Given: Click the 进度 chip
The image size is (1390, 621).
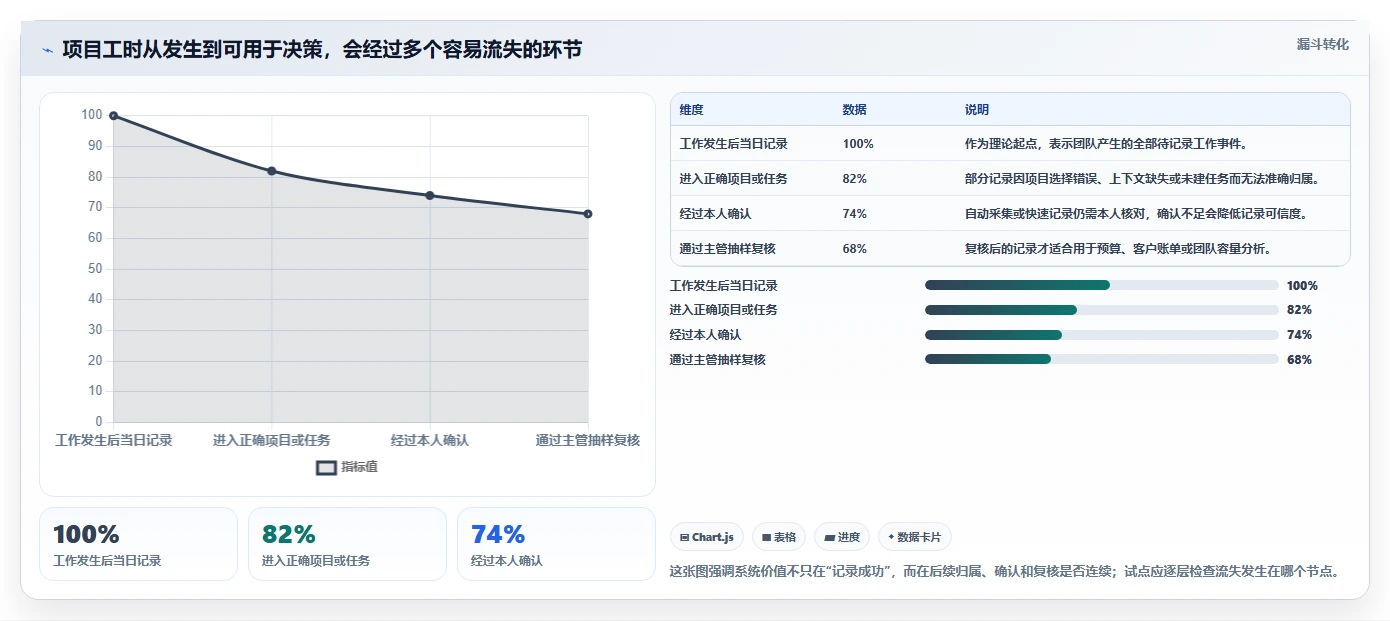Looking at the screenshot, I should tap(842, 537).
